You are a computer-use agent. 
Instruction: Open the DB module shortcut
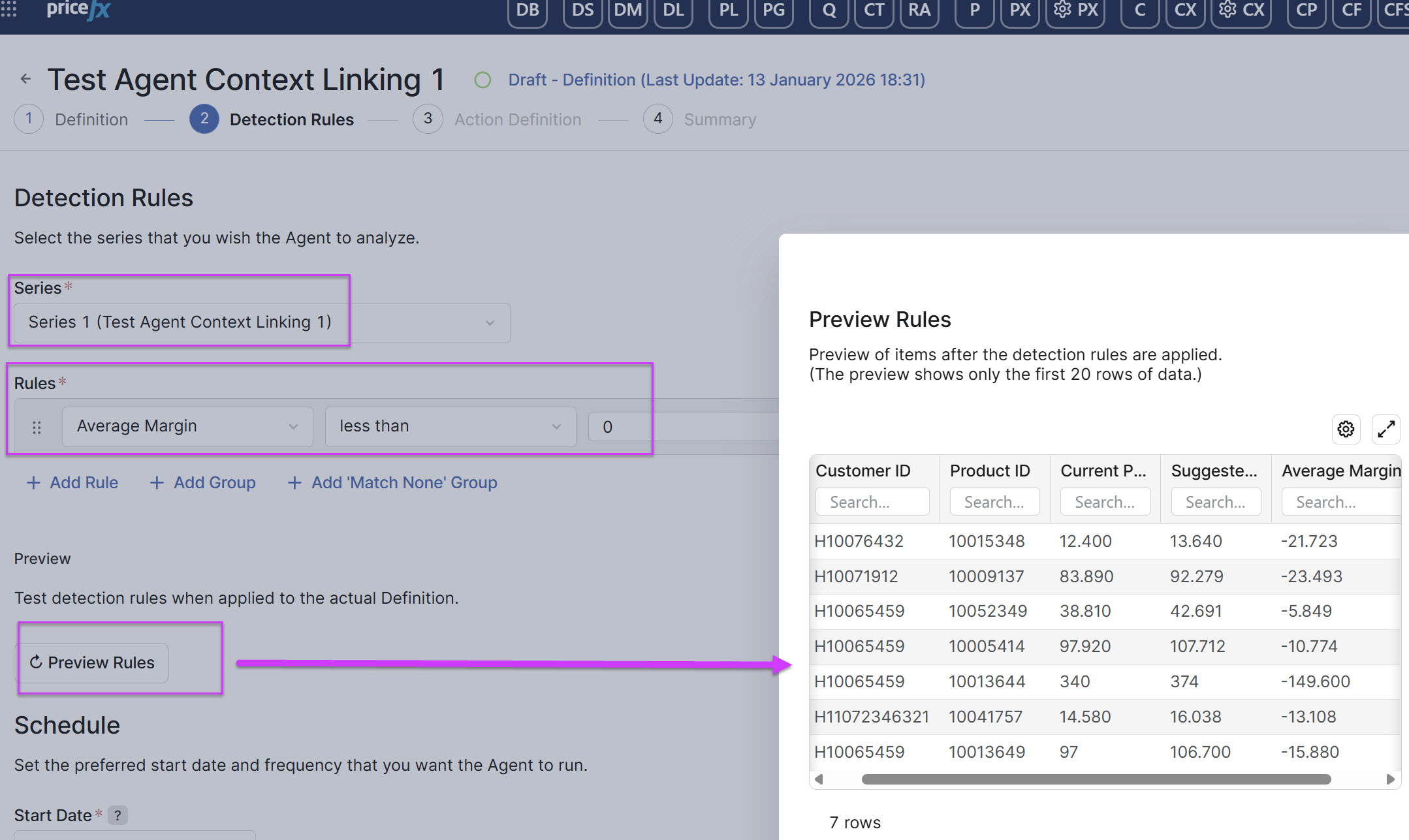[527, 10]
